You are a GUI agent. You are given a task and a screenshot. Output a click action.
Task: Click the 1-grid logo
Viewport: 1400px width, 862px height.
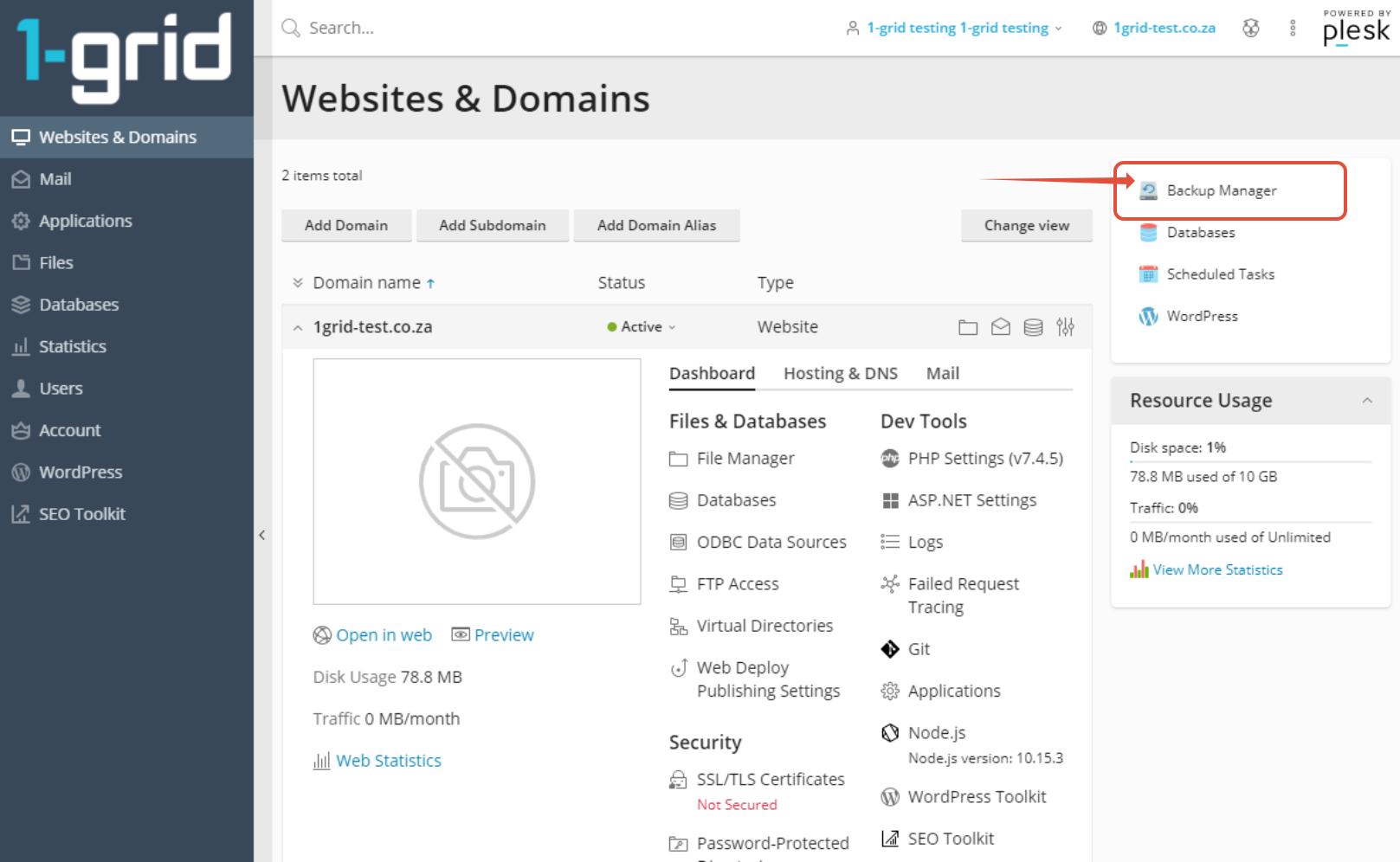click(125, 57)
